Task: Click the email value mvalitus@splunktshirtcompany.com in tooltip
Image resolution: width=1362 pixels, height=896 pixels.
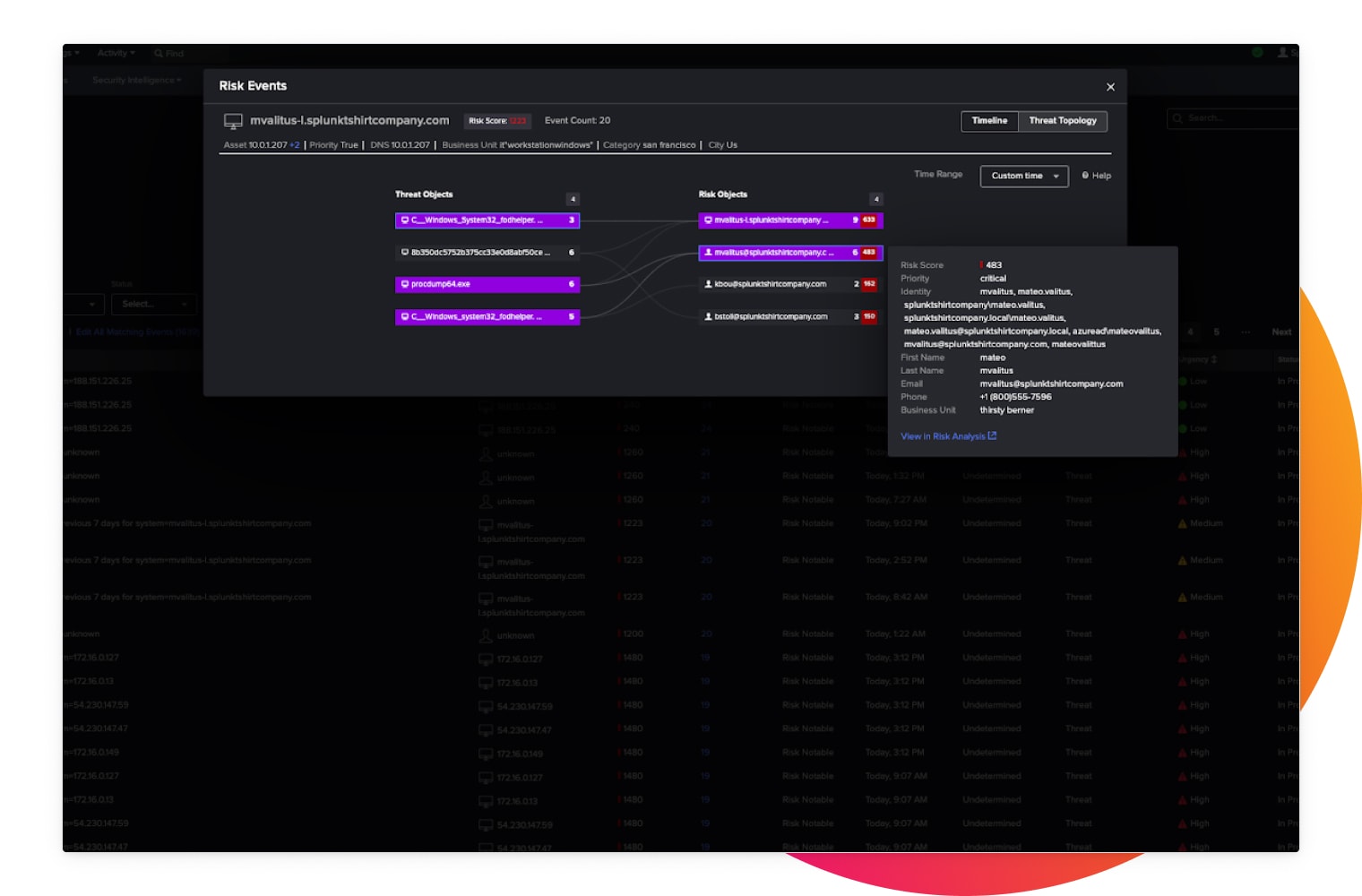Action: point(1051,384)
